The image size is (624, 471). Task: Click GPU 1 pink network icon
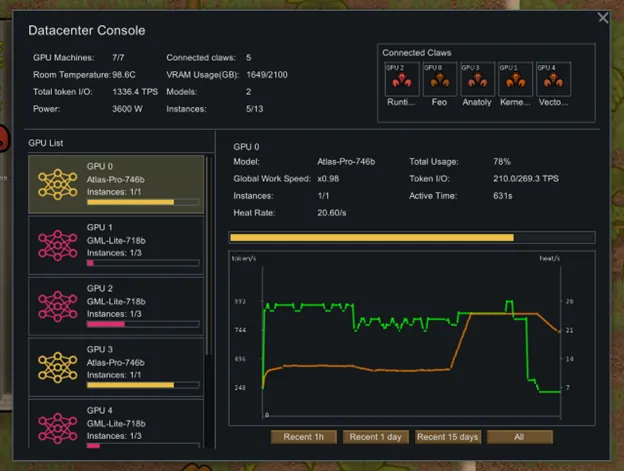coord(58,241)
